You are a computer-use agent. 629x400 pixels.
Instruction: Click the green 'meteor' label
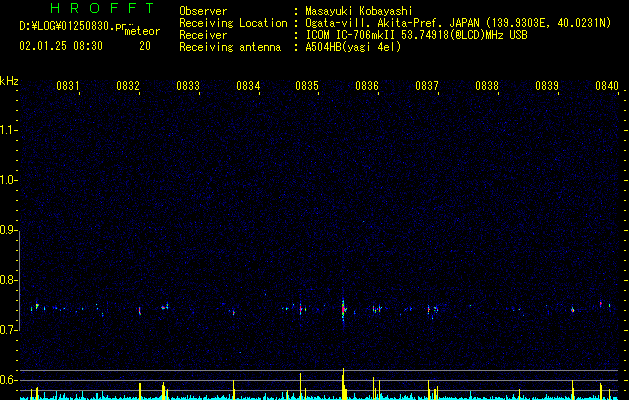pos(142,31)
